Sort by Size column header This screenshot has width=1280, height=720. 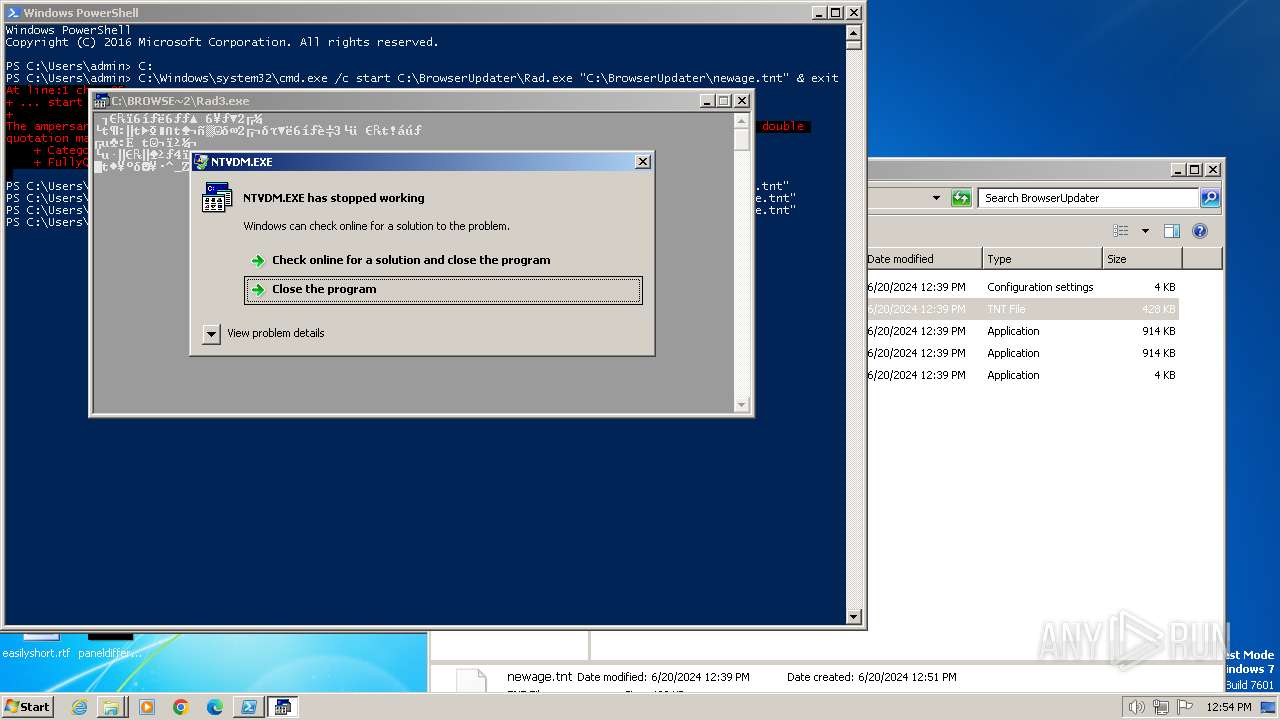click(x=1142, y=259)
